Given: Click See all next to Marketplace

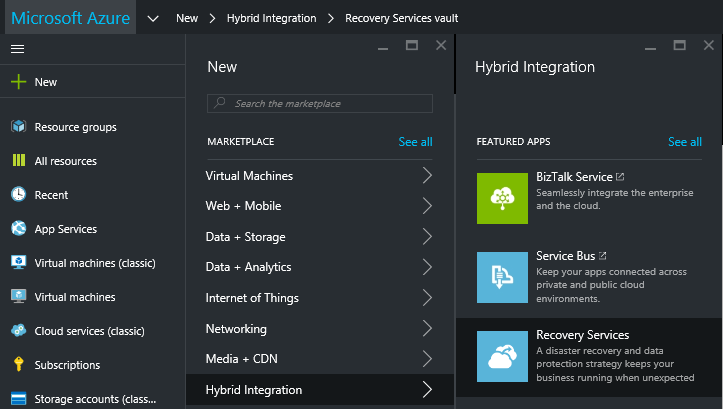Looking at the screenshot, I should pyautogui.click(x=415, y=142).
